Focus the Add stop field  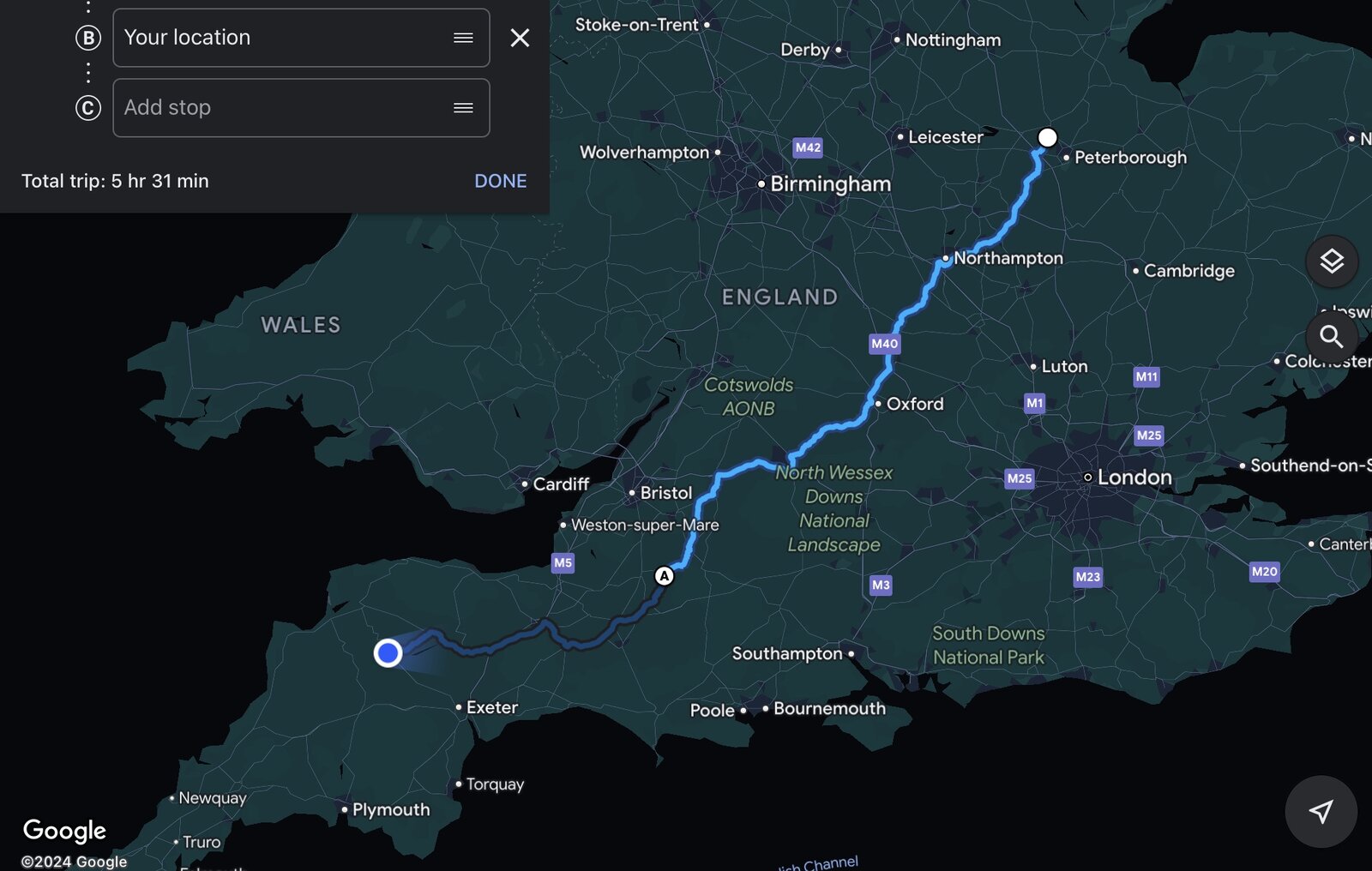pyautogui.click(x=301, y=108)
